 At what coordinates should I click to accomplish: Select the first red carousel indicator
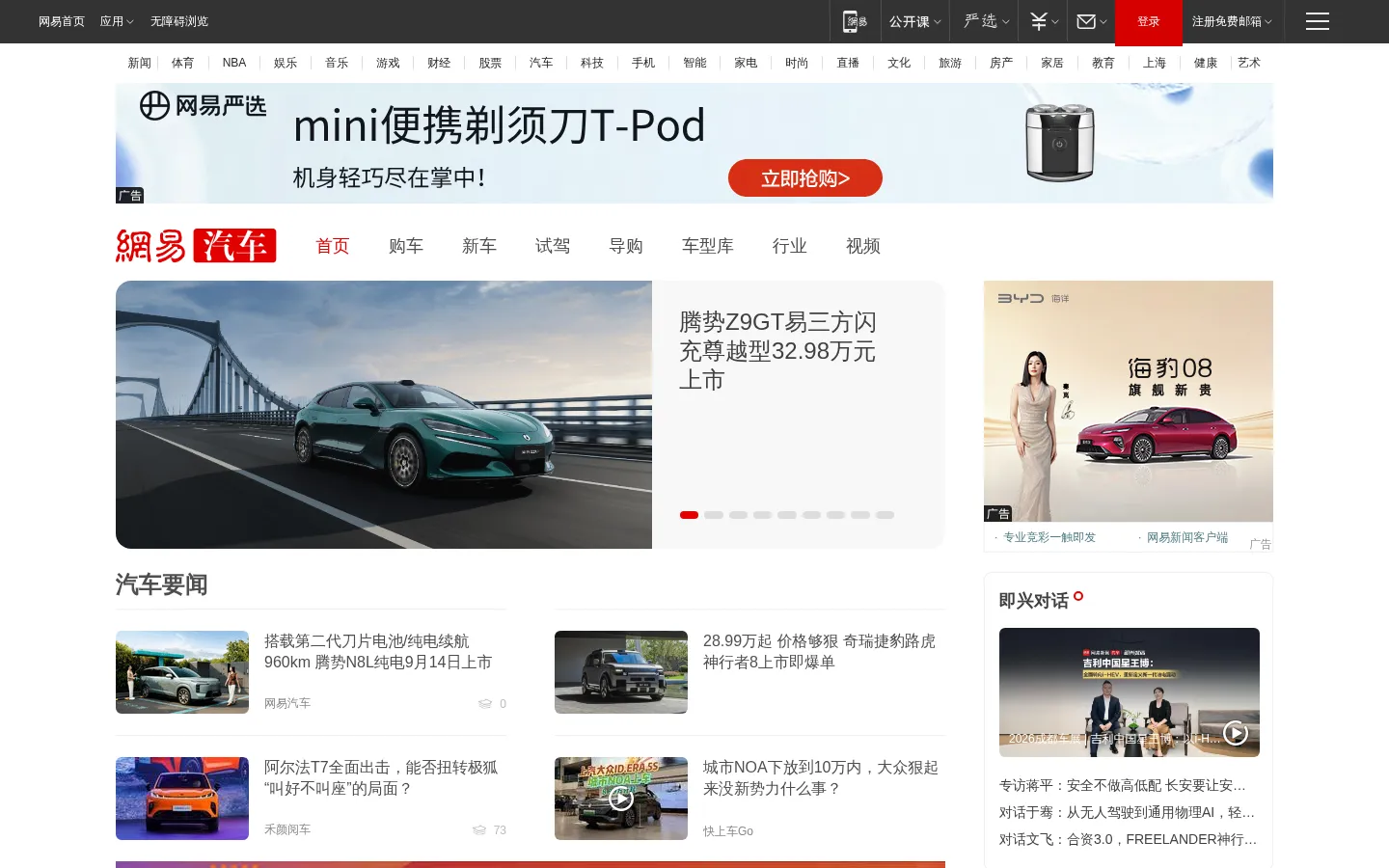pos(689,515)
